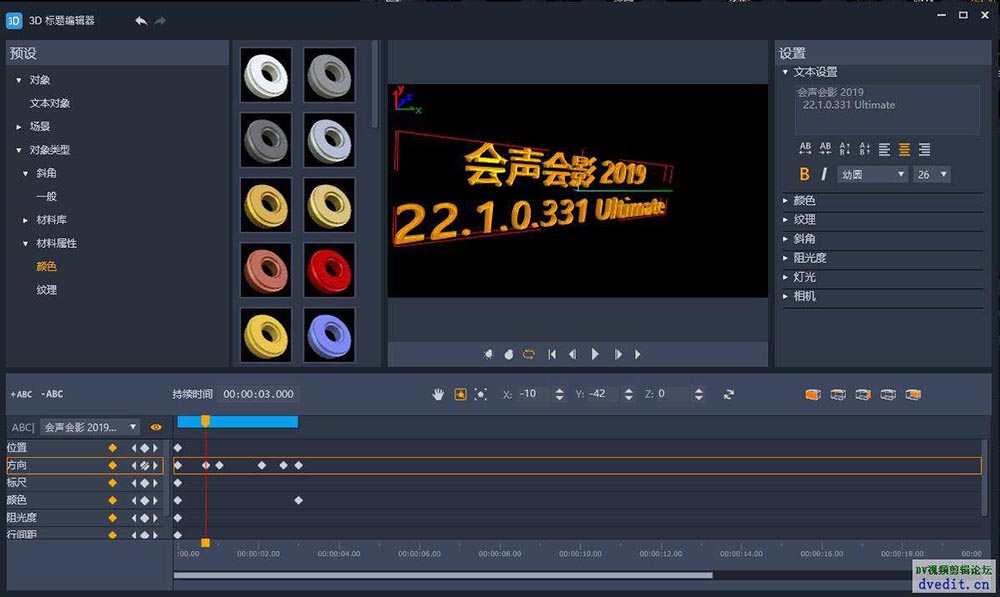Select the rotate tool highlighted orange

point(460,395)
